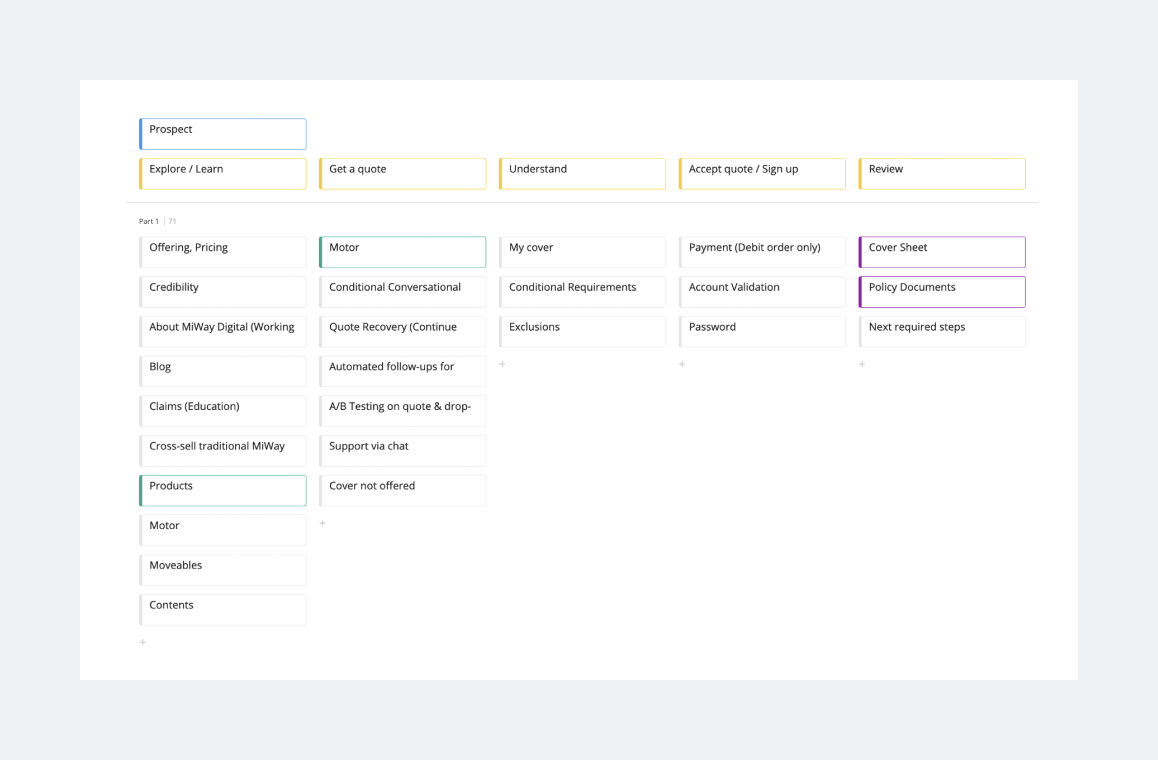This screenshot has height=760, width=1158.
Task: Open the Get a quote activity card
Action: pyautogui.click(x=403, y=173)
